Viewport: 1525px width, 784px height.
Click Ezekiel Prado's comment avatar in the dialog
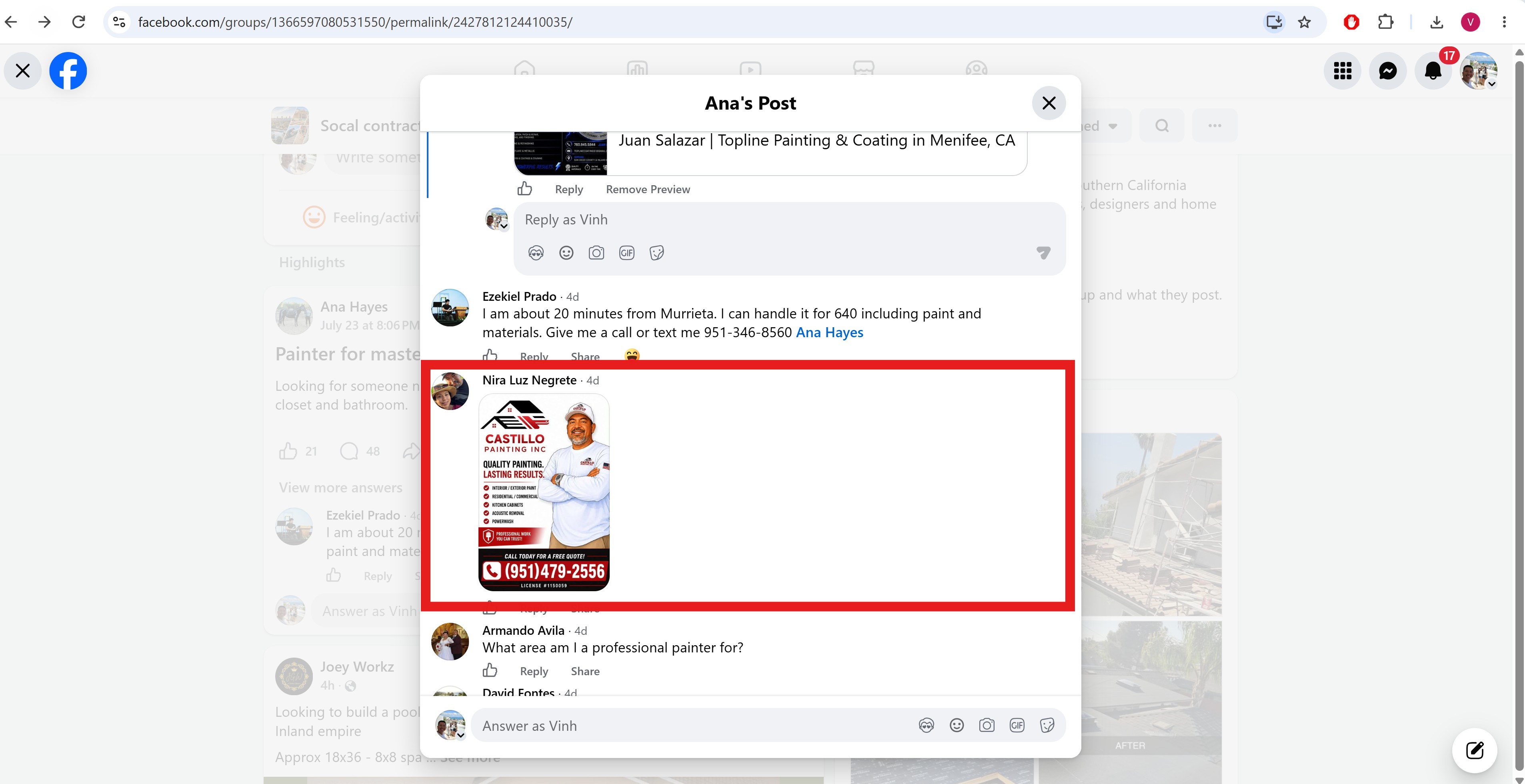(x=450, y=308)
